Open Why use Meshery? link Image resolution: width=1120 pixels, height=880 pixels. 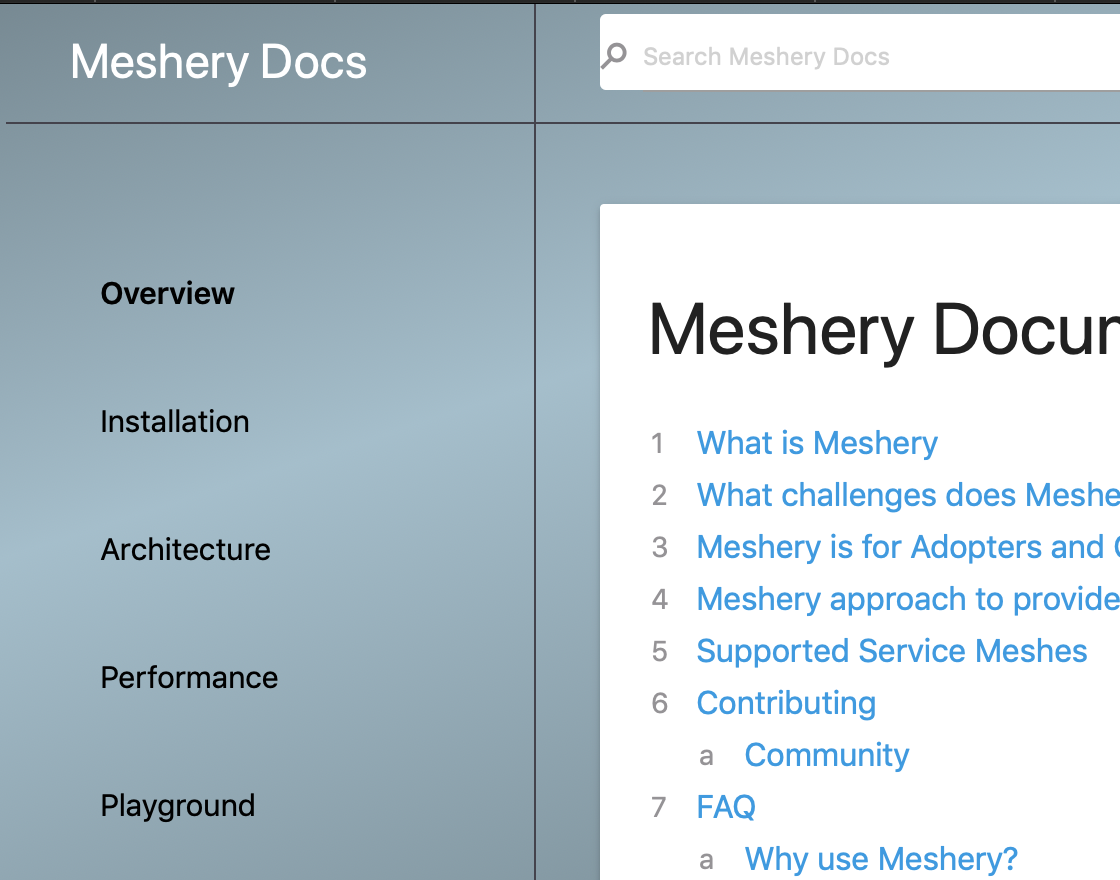(881, 859)
